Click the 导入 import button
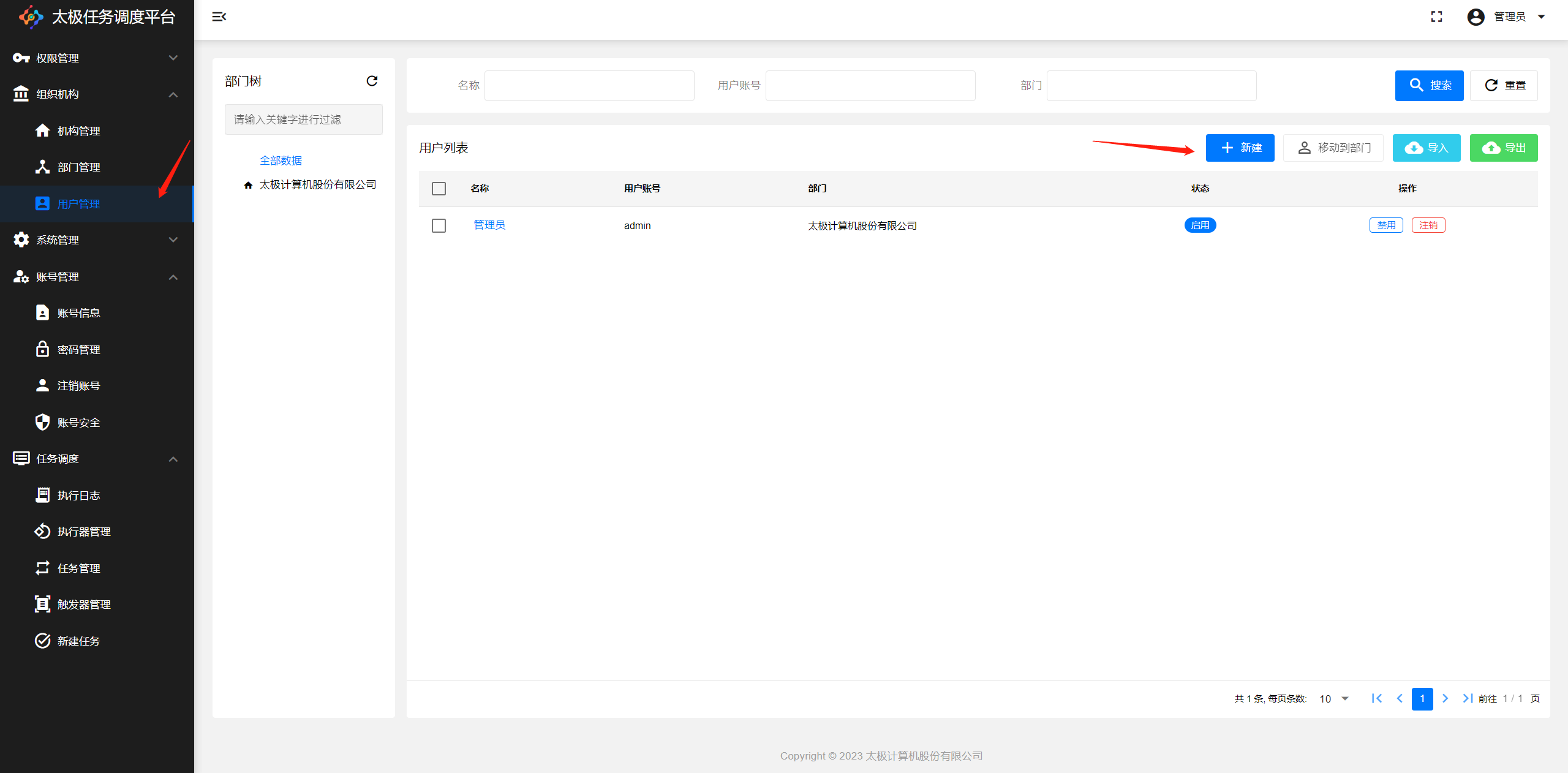This screenshot has height=773, width=1568. tap(1427, 148)
